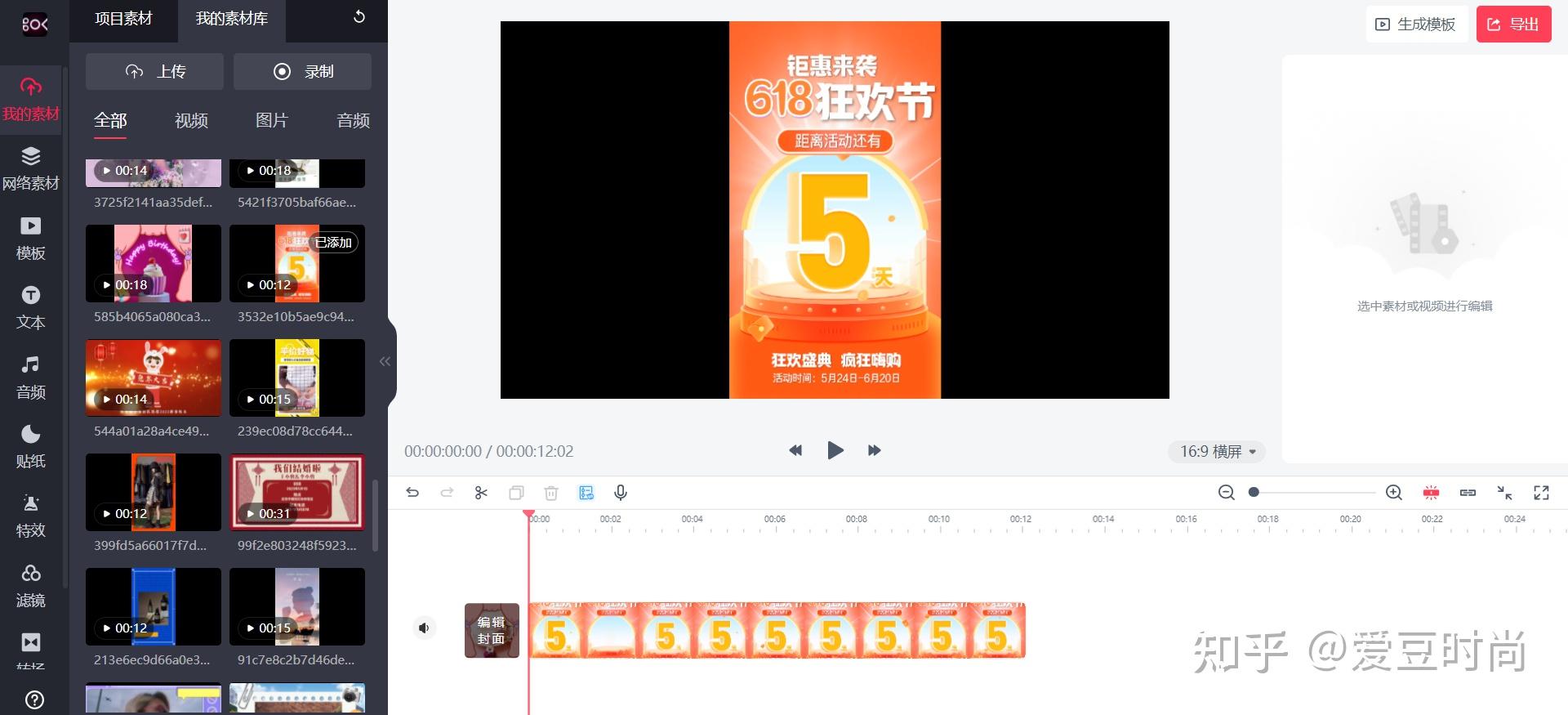Click the timecode 00:00:00:00 / 00:00:12:02

click(x=489, y=451)
